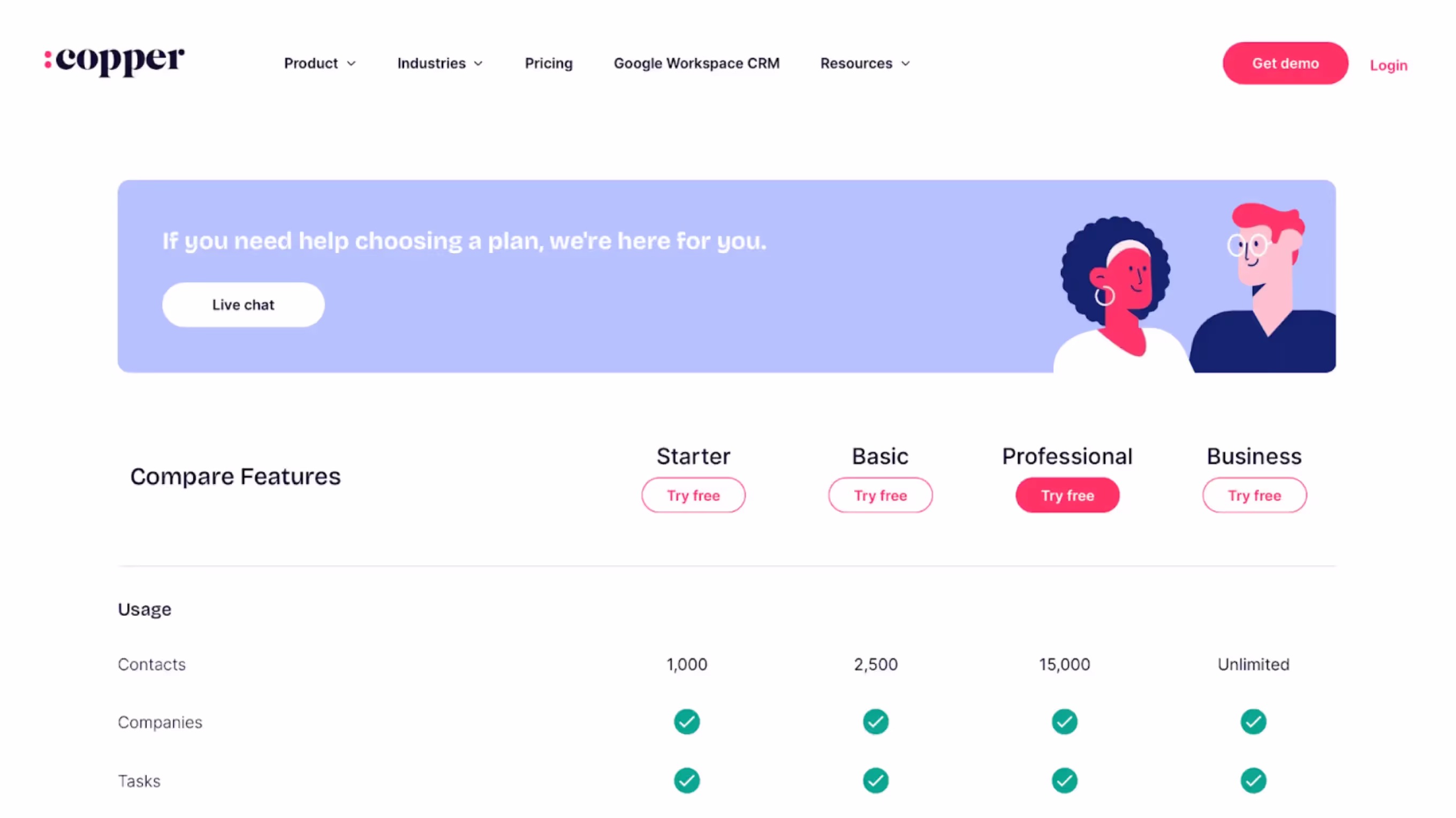Go to the Pricing page
Viewport: 1456px width, 818px height.
548,63
